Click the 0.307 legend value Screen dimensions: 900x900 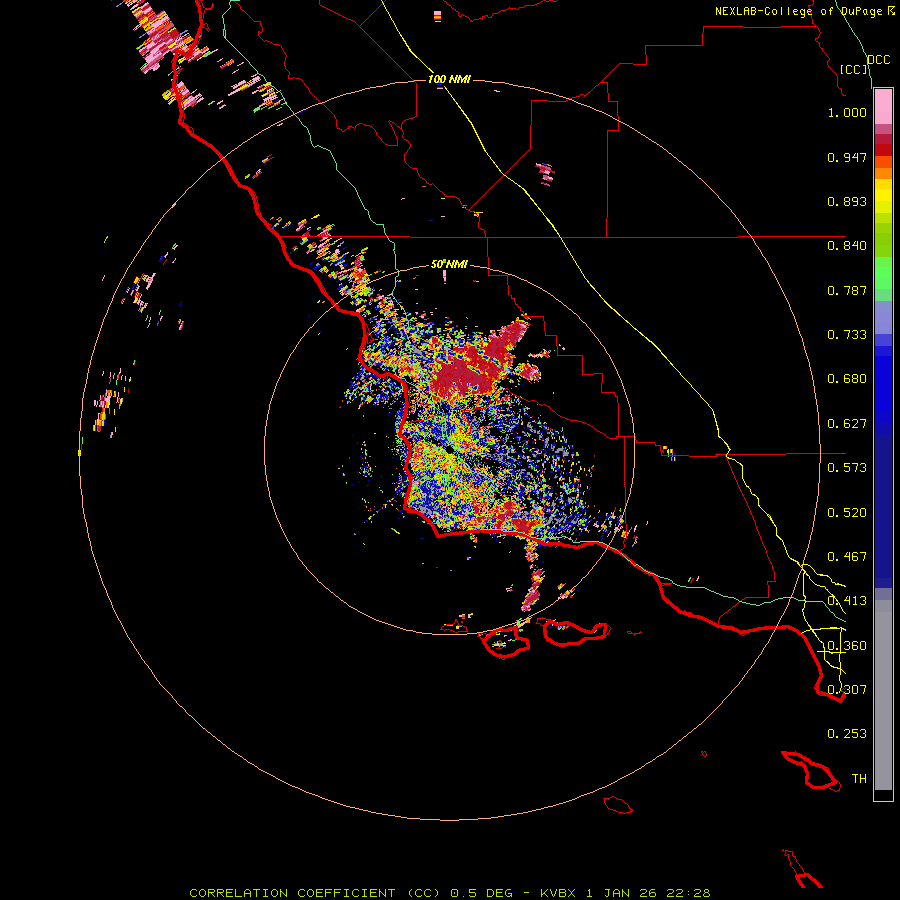pos(847,690)
